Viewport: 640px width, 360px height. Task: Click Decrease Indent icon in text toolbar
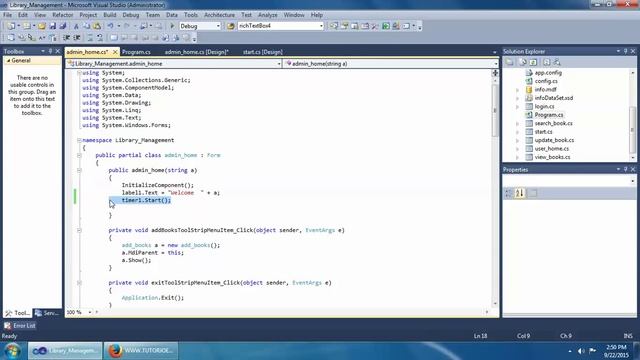pos(67,38)
